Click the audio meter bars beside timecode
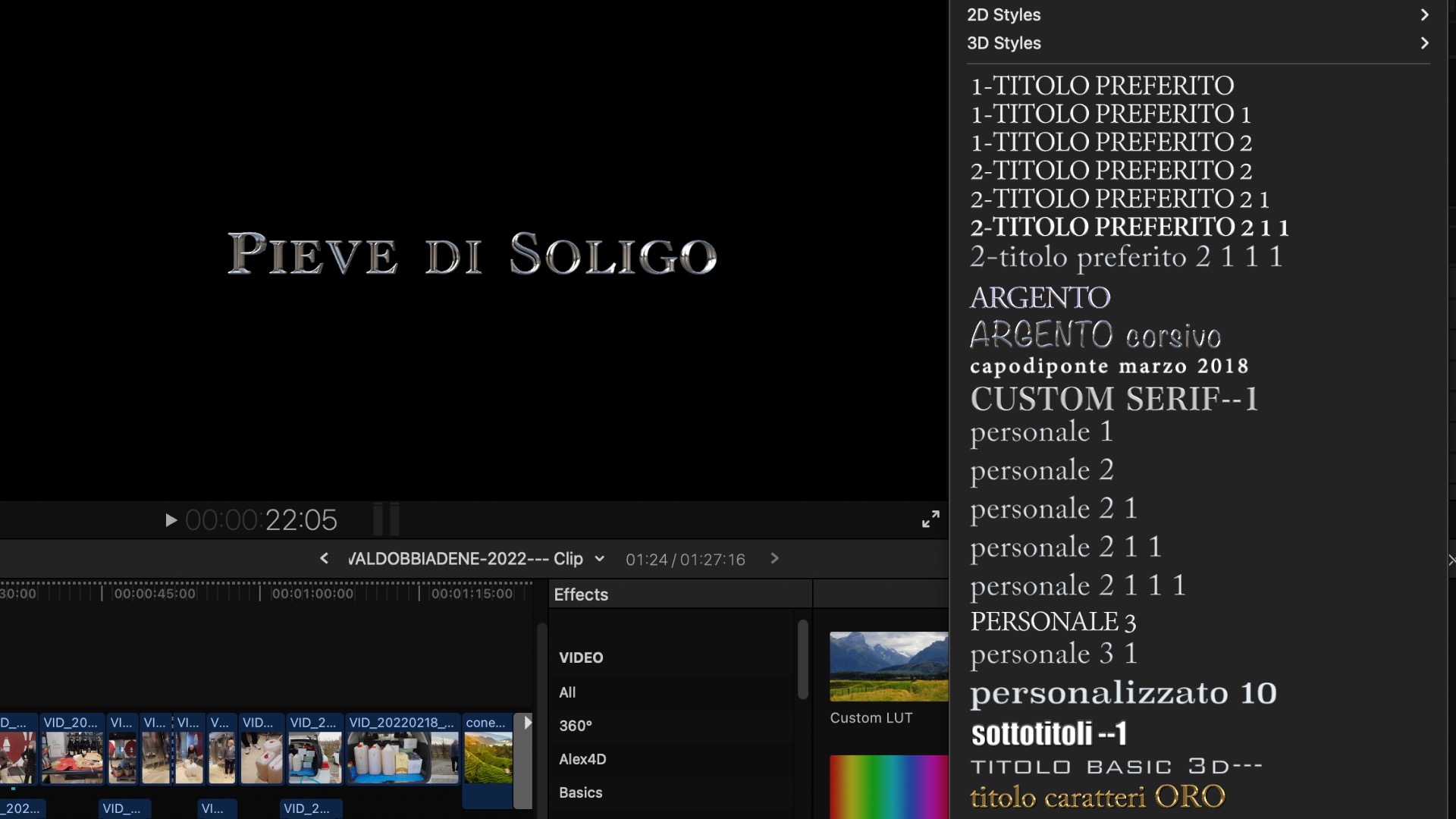Screen dimensions: 1456x819 (x=387, y=519)
